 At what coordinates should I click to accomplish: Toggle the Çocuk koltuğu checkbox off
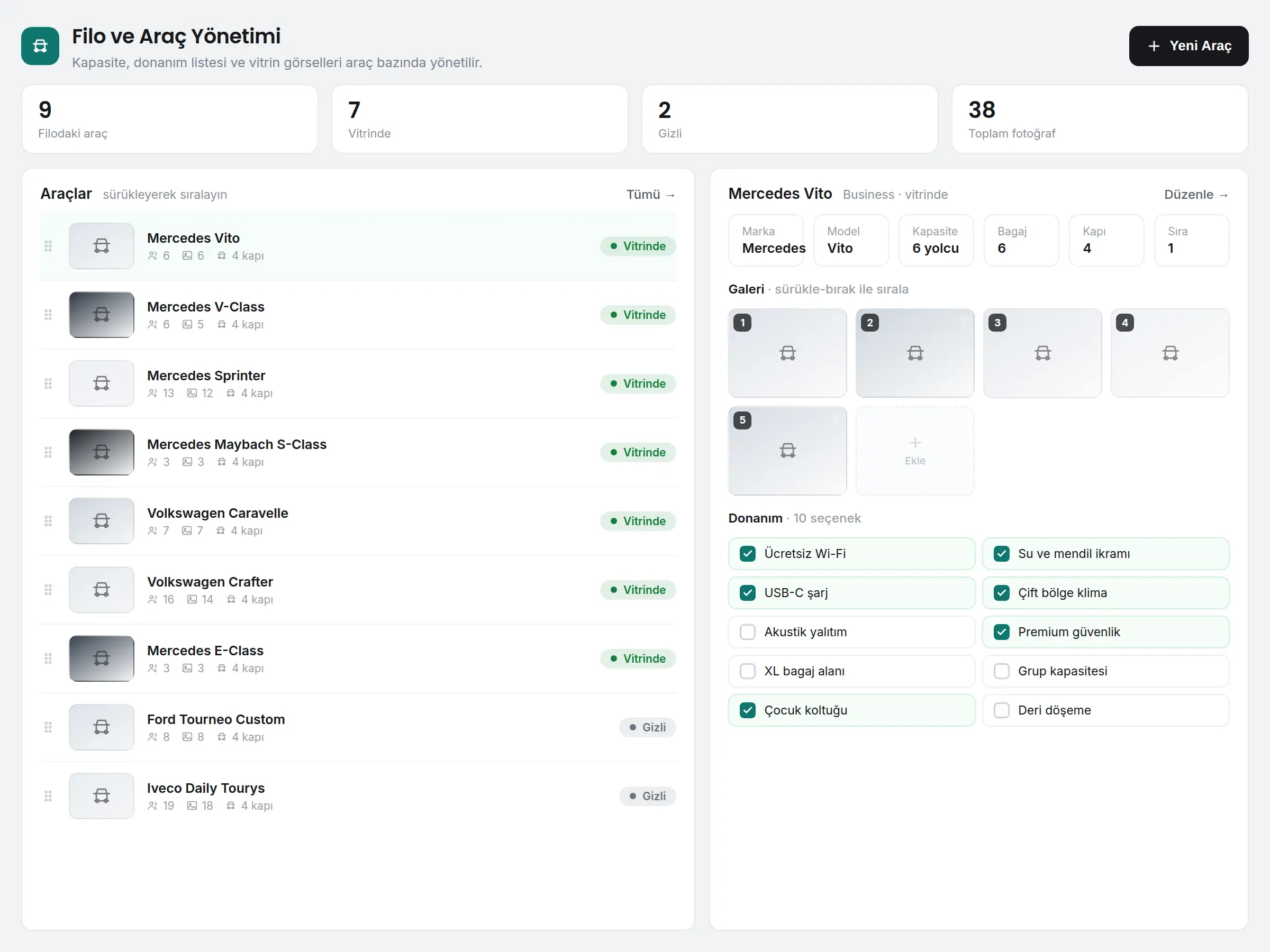coord(748,710)
